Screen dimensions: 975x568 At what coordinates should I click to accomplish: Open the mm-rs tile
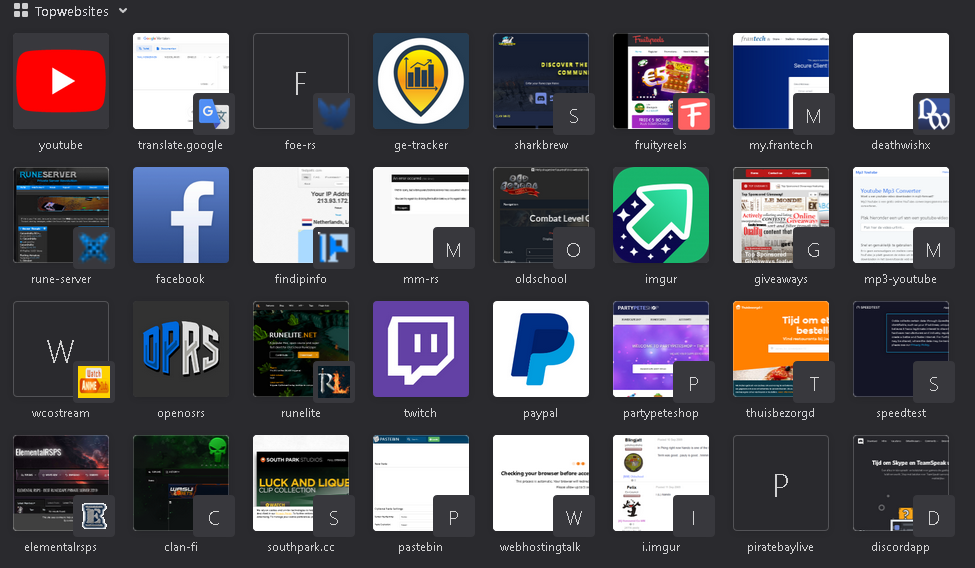[x=421, y=215]
